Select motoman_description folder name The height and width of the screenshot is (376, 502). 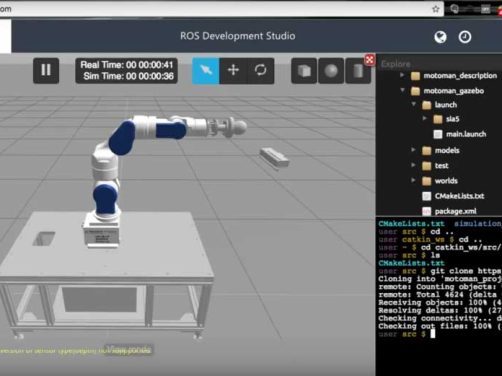460,76
